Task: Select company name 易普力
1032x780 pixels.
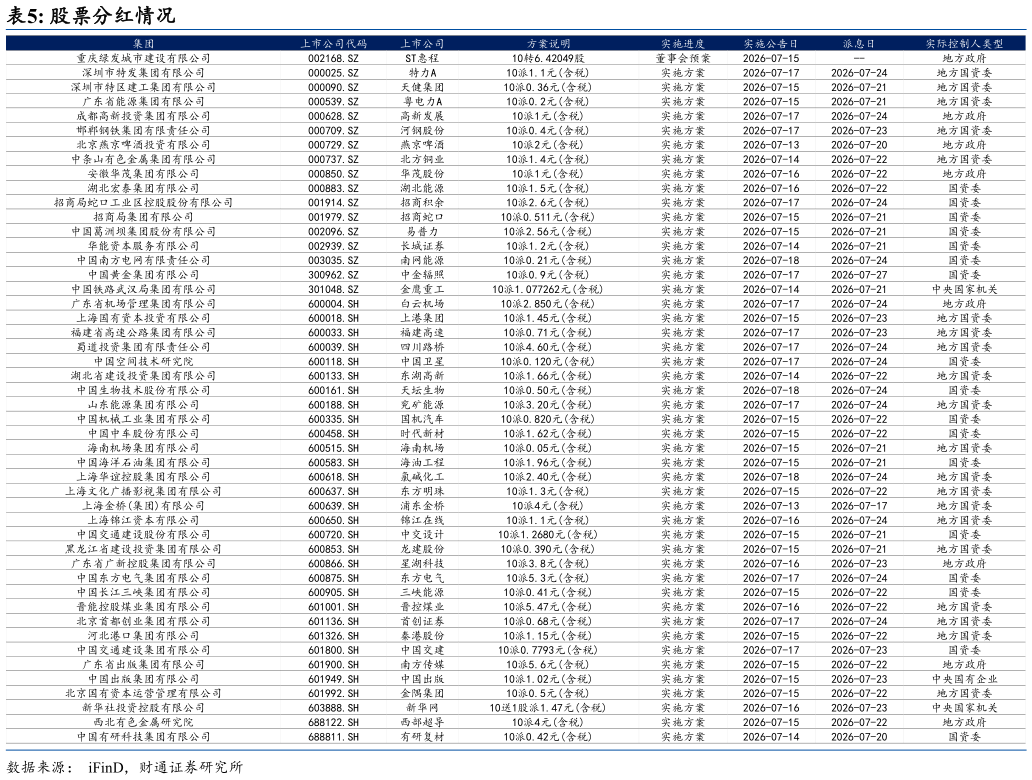Action: tap(423, 232)
